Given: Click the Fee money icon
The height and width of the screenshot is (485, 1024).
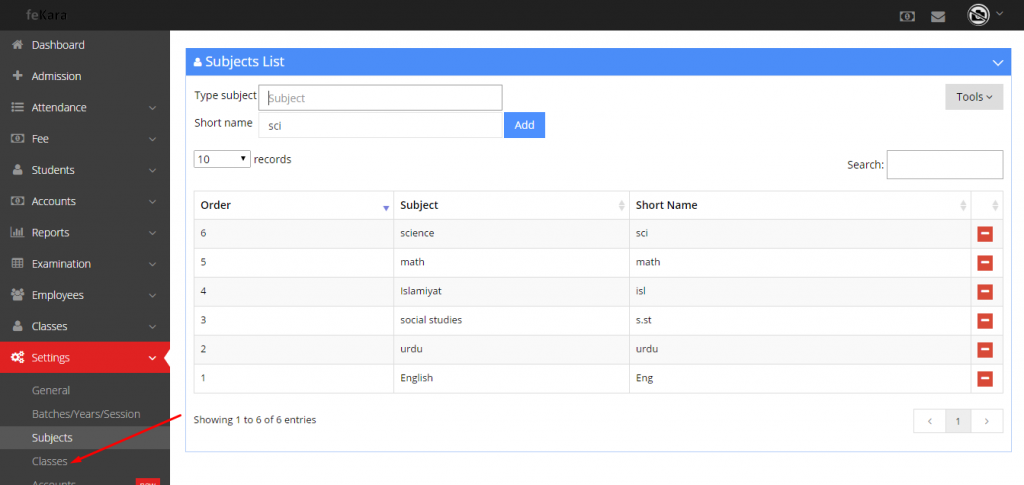Looking at the screenshot, I should click(18, 138).
